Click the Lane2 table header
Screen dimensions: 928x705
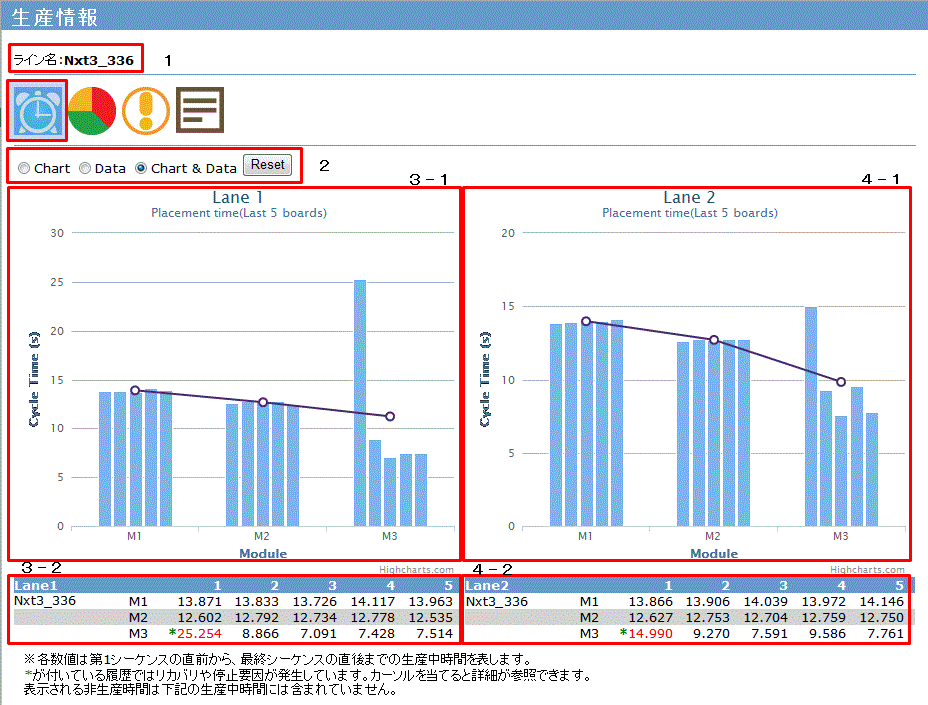(488, 585)
